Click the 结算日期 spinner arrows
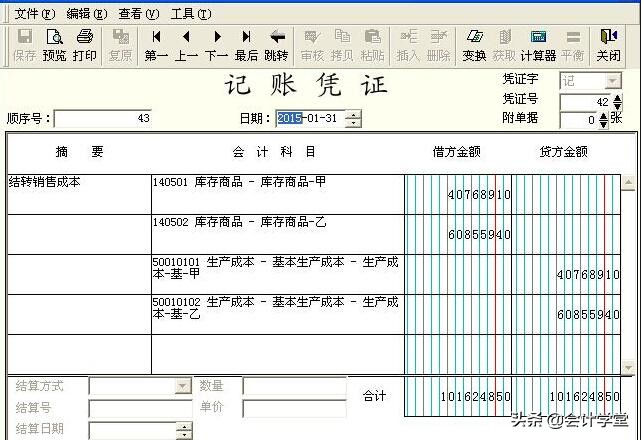 pos(184,431)
